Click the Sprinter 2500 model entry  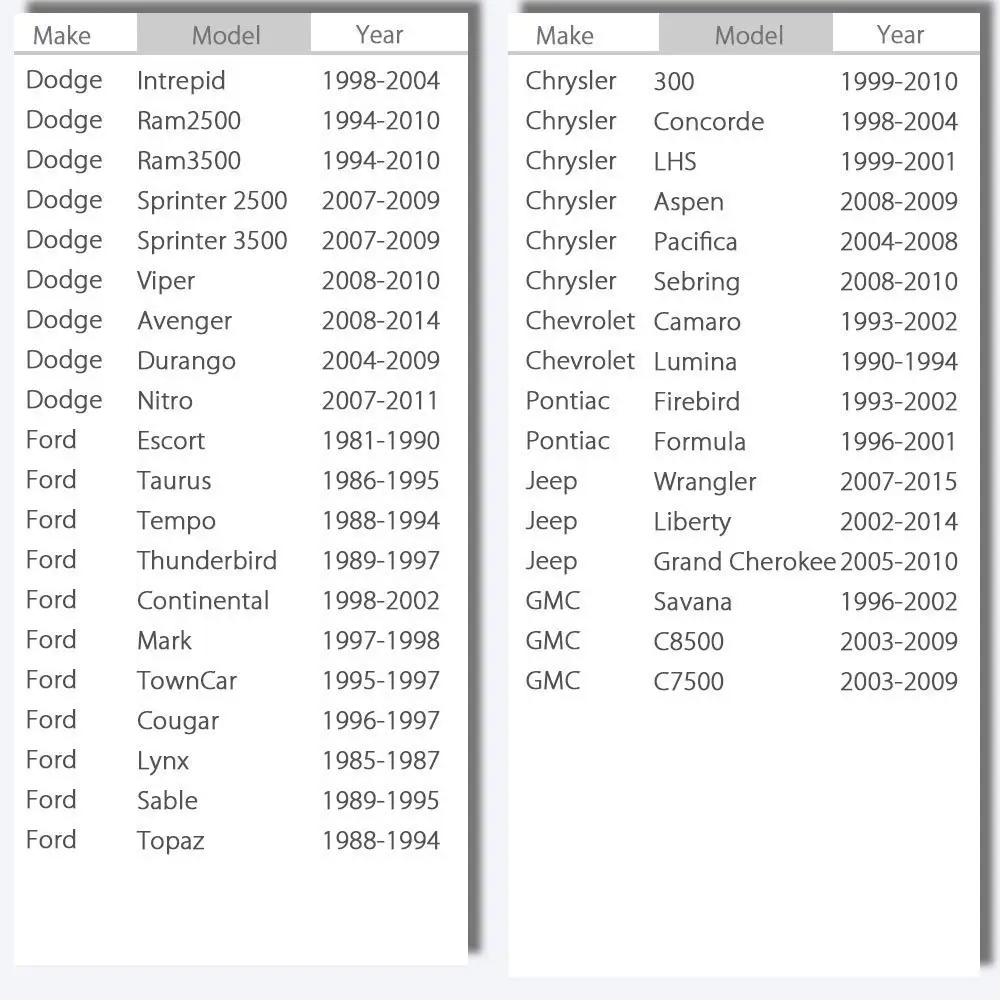pos(212,201)
